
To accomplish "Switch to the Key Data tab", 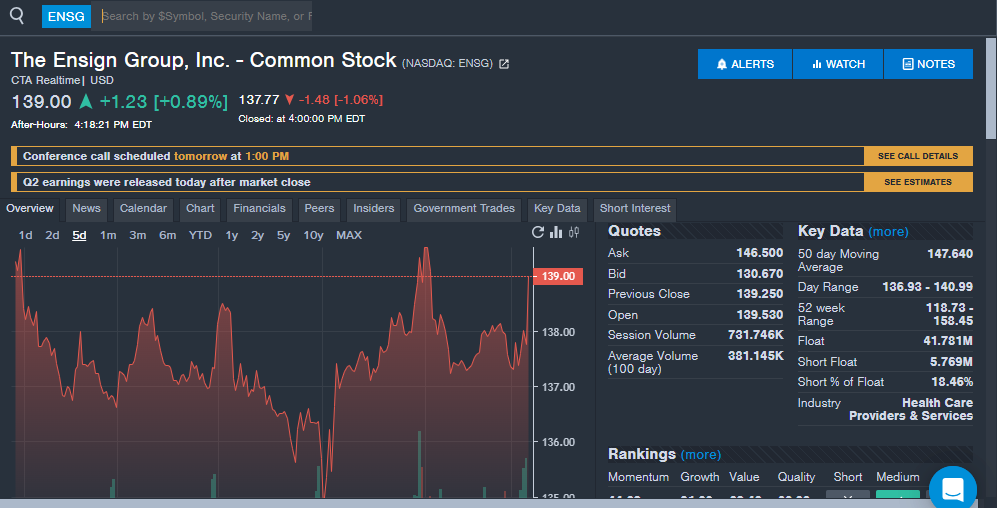I will 557,209.
